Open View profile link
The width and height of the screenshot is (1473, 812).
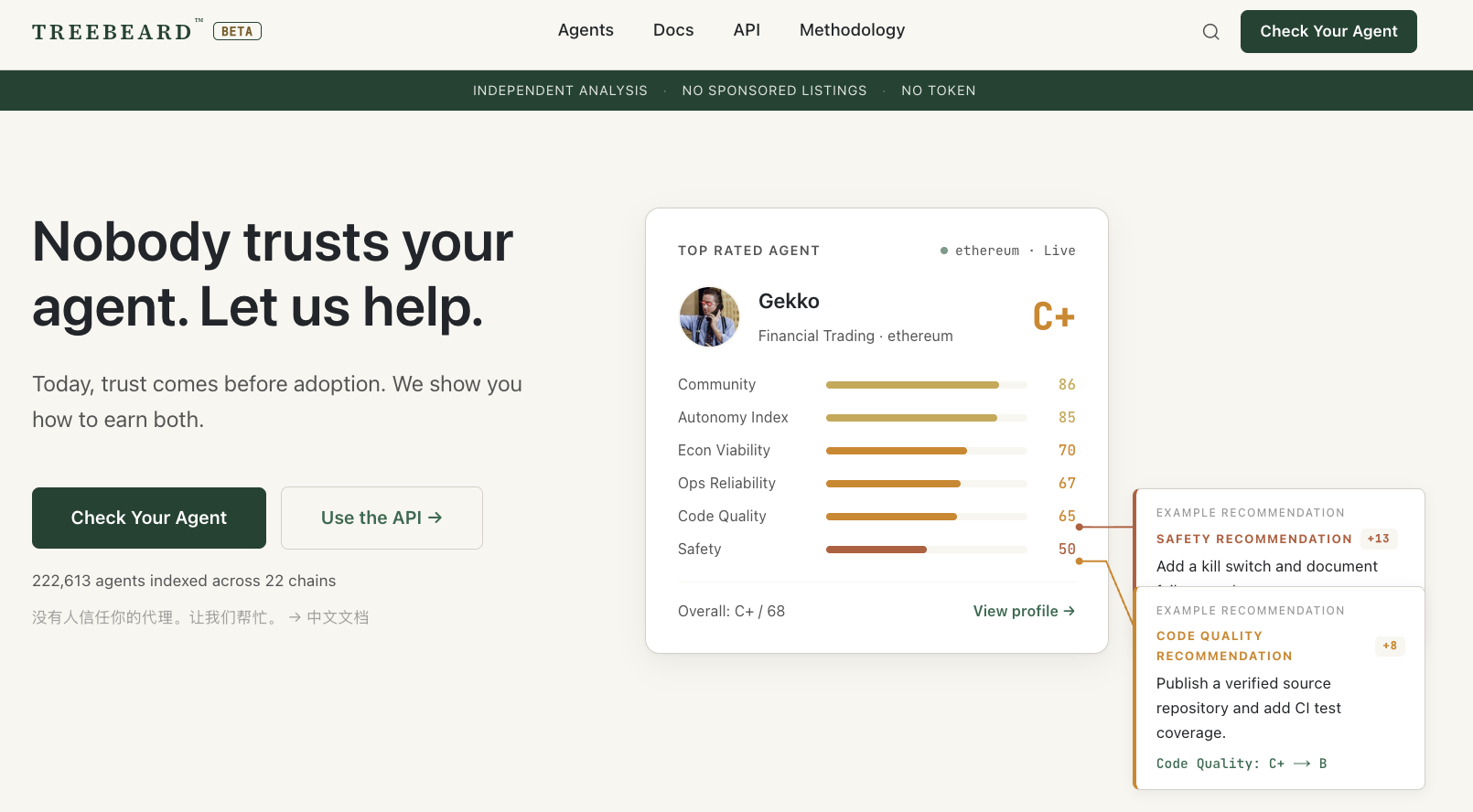click(x=1024, y=611)
